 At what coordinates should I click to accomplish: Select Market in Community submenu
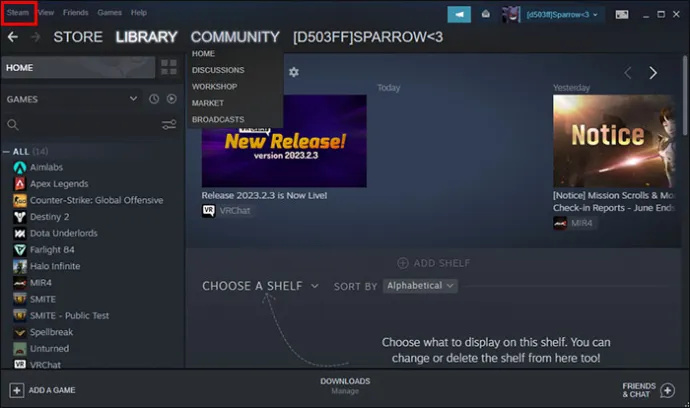pos(208,103)
